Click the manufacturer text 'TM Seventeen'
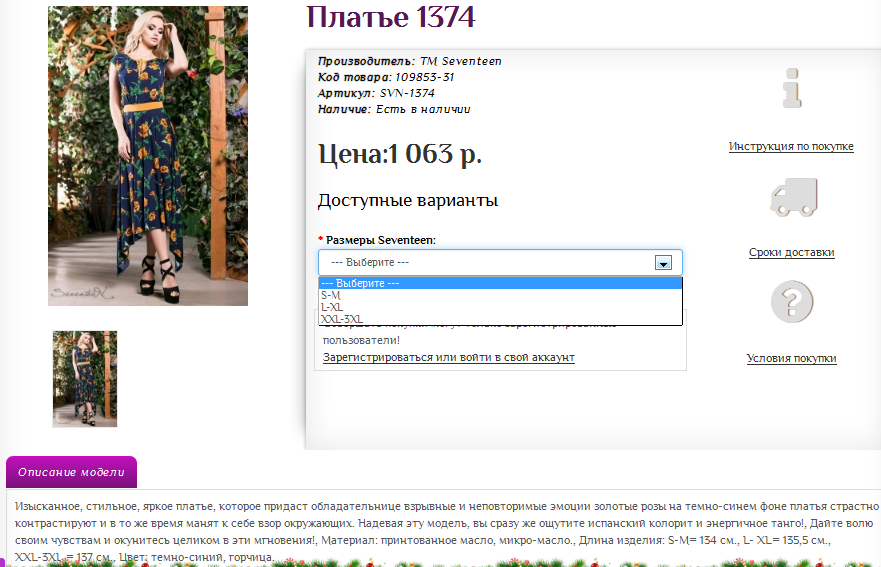Viewport: 881px width, 567px height. 461,61
